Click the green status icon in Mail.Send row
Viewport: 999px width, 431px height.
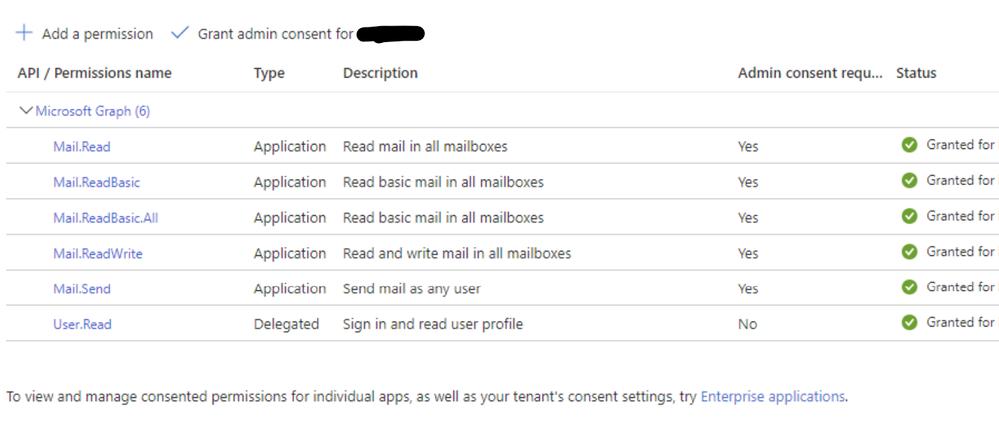[909, 287]
